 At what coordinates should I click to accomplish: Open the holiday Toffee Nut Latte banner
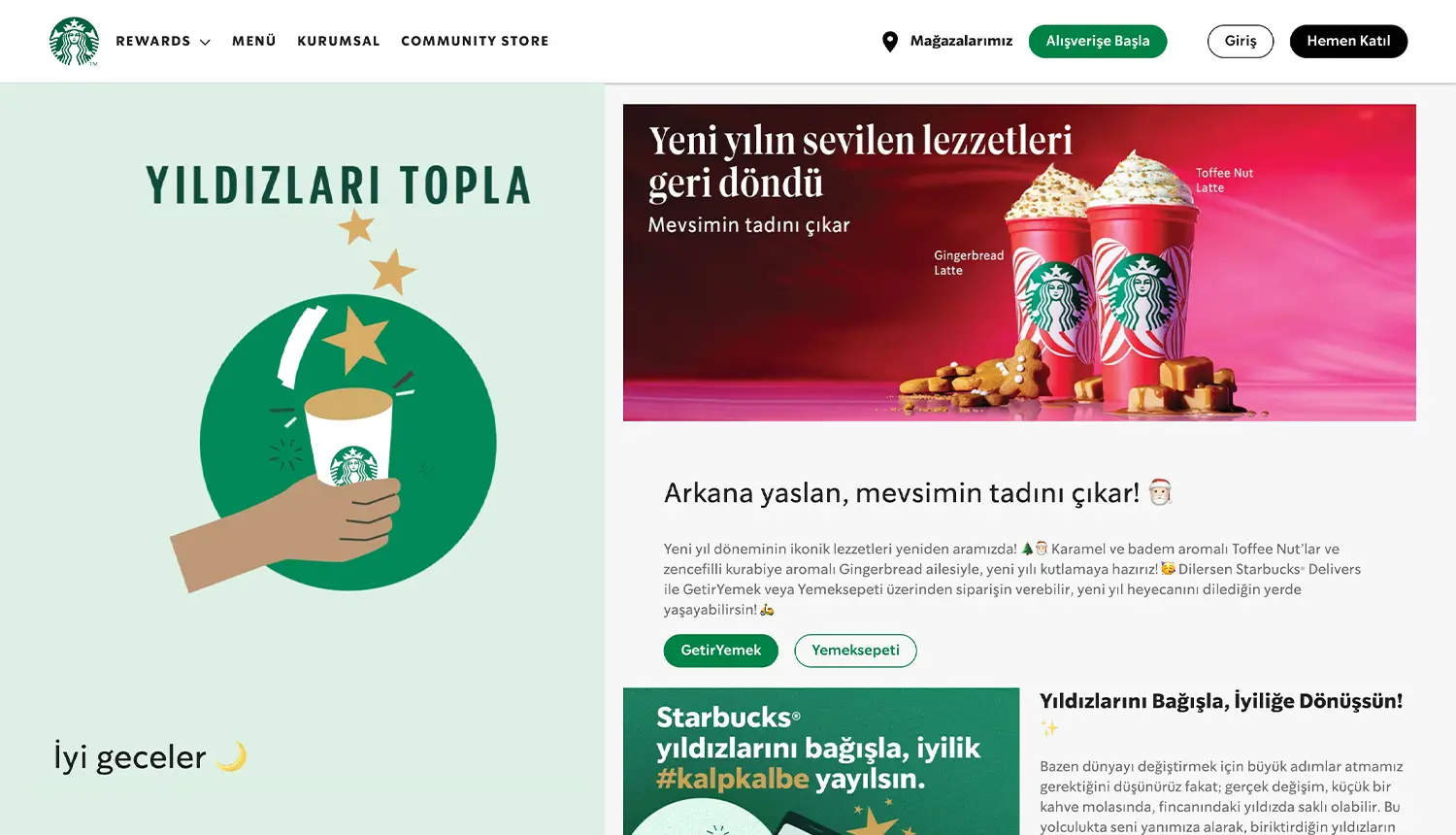(1019, 262)
